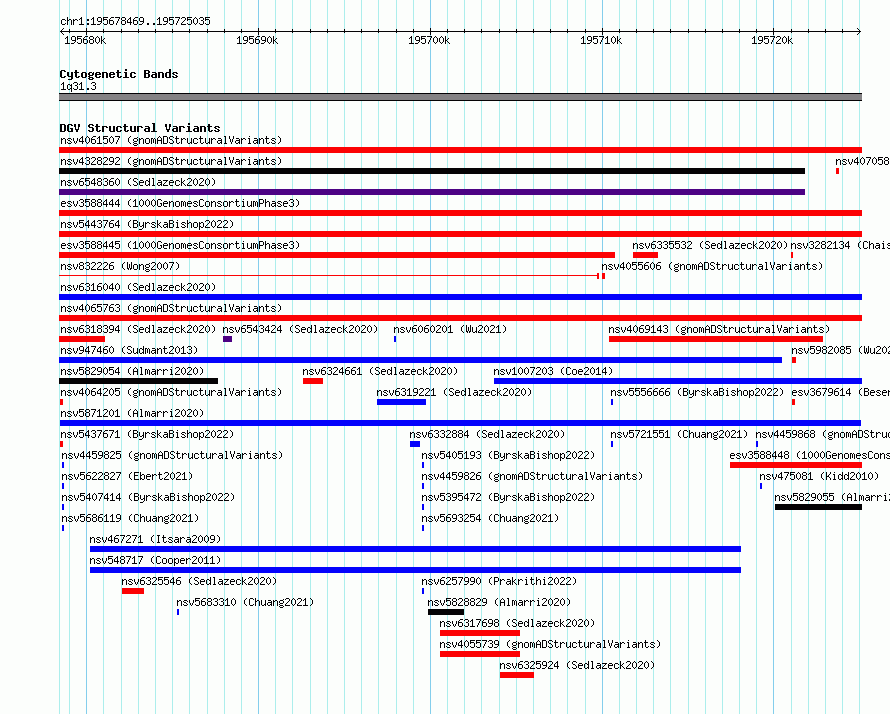The height and width of the screenshot is (714, 890).
Task: Click the long blue bar of nsv5871201
Action: tap(460, 423)
